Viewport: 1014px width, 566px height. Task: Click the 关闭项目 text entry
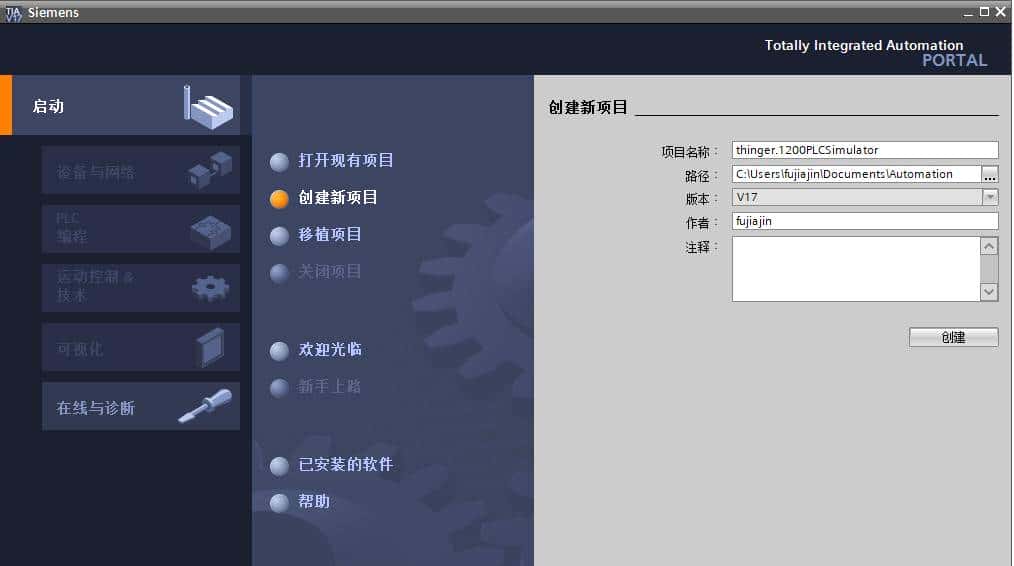(x=330, y=272)
